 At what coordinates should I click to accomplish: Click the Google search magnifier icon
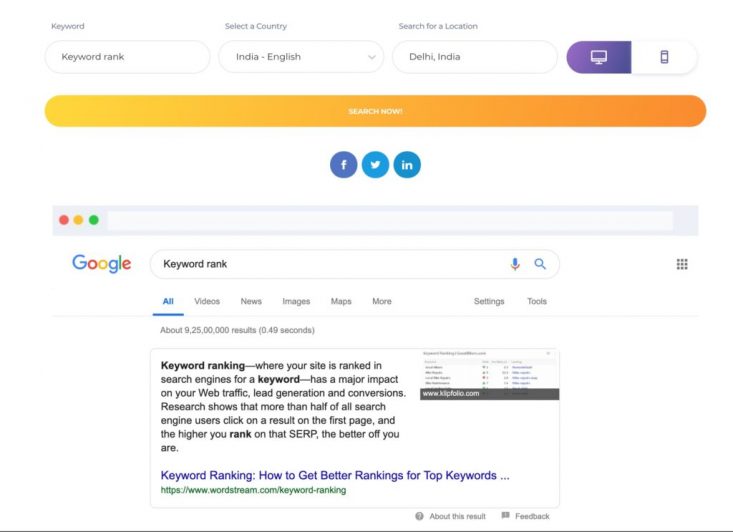(x=540, y=264)
